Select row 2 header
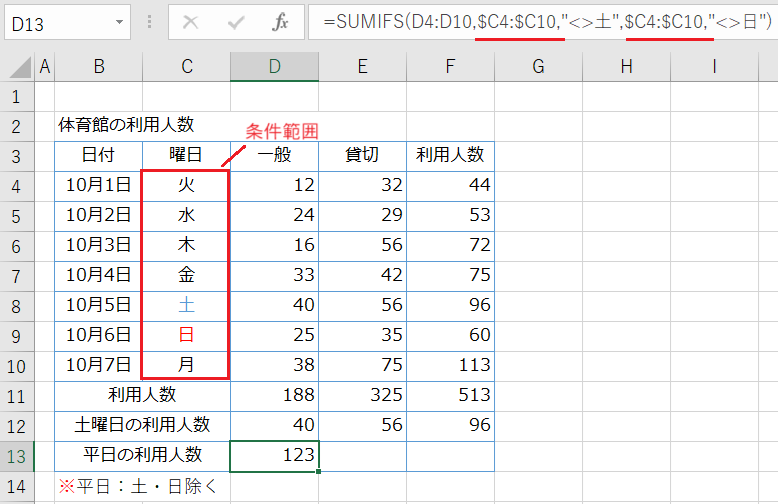This screenshot has width=778, height=504. pyautogui.click(x=17, y=126)
